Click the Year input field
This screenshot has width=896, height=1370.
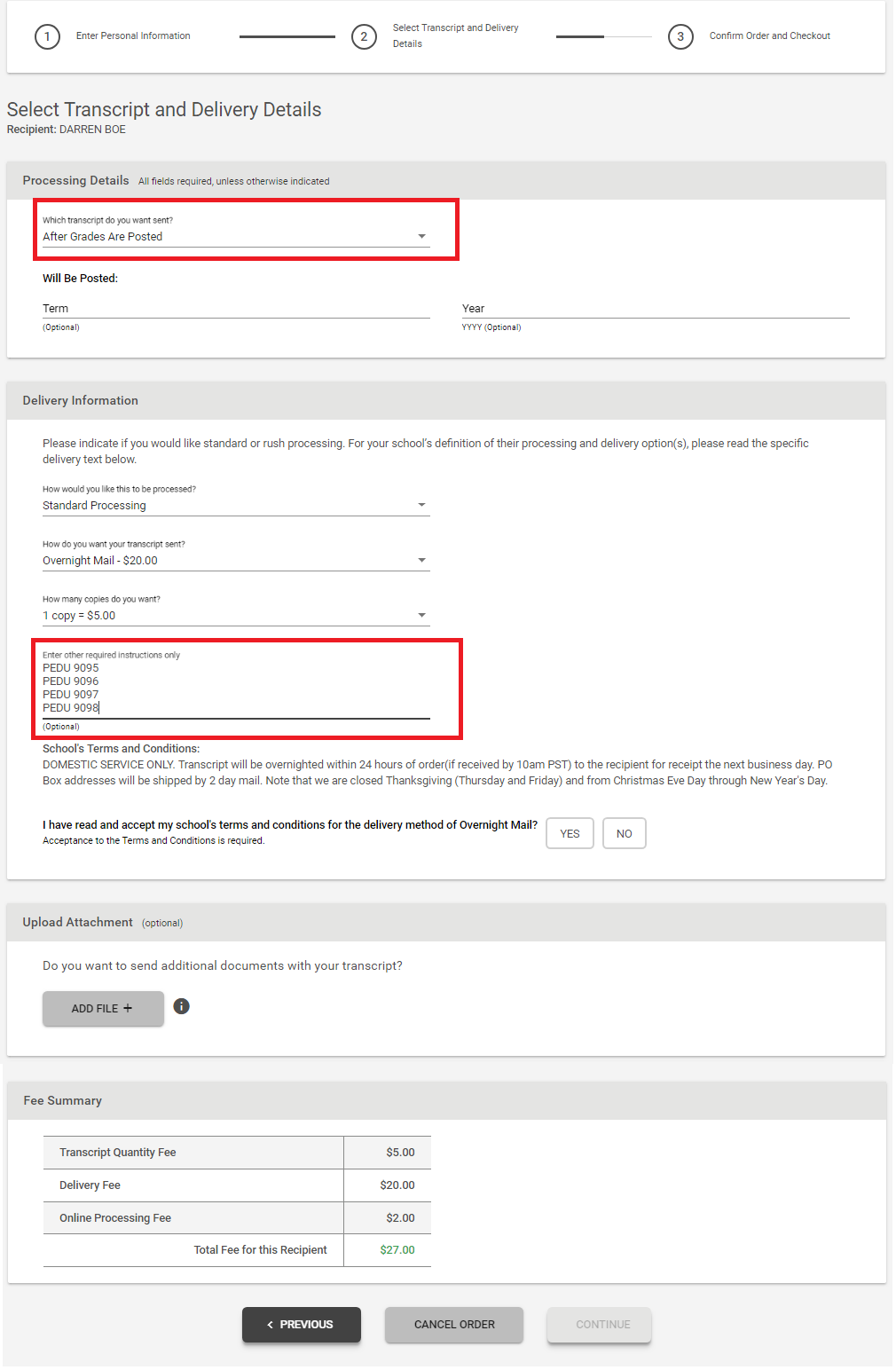(656, 308)
